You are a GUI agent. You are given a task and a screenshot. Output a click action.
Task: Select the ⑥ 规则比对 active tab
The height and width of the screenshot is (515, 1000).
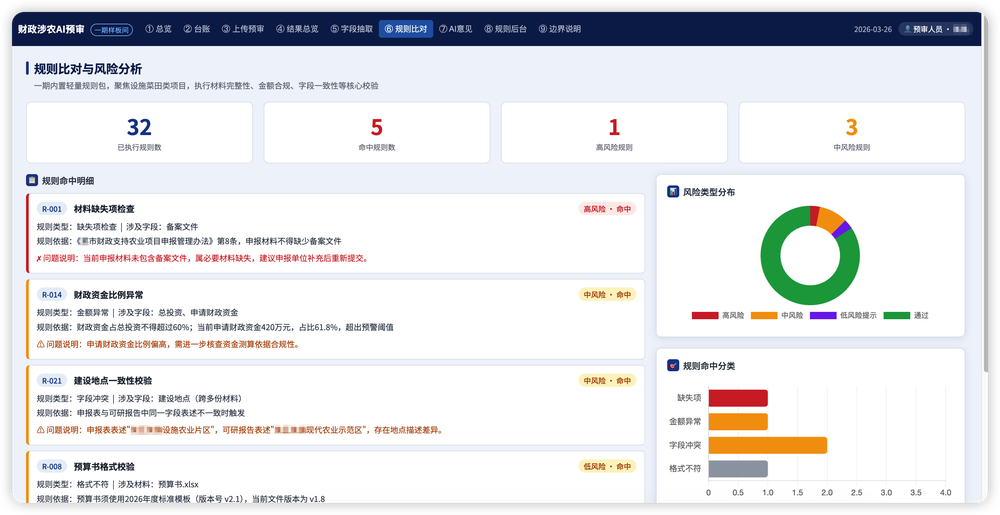point(406,29)
